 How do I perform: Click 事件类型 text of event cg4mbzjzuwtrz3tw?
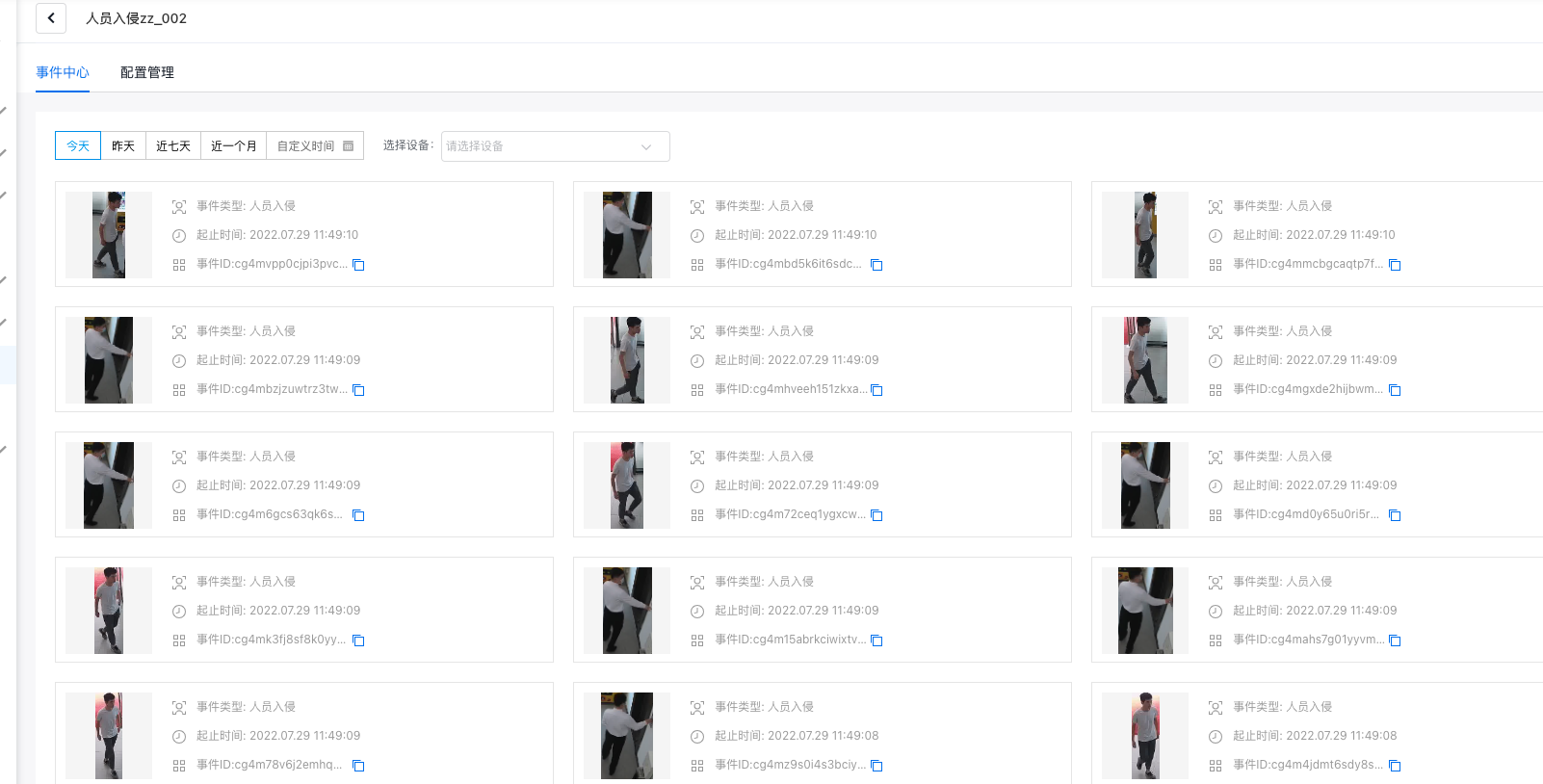coord(246,331)
